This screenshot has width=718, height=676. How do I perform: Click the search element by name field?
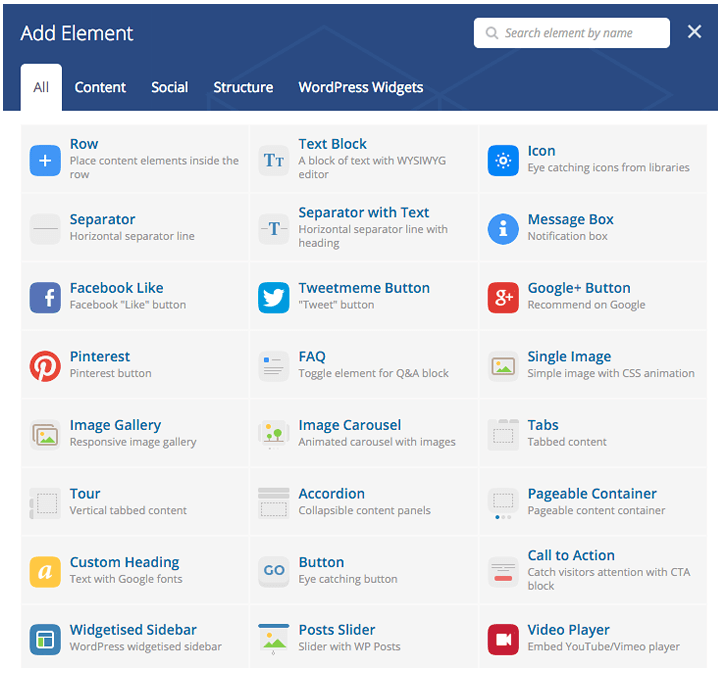point(580,33)
